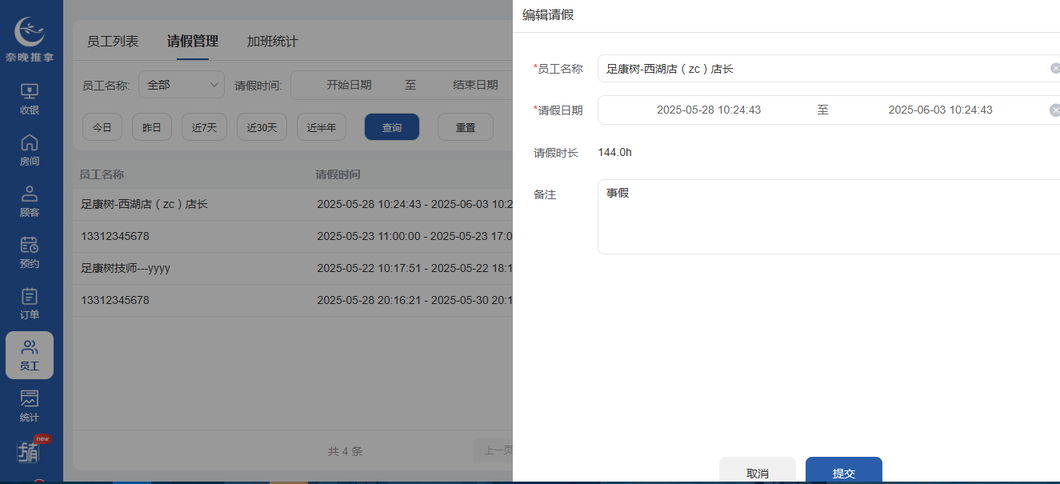Click the 取消 cancel button

click(757, 471)
